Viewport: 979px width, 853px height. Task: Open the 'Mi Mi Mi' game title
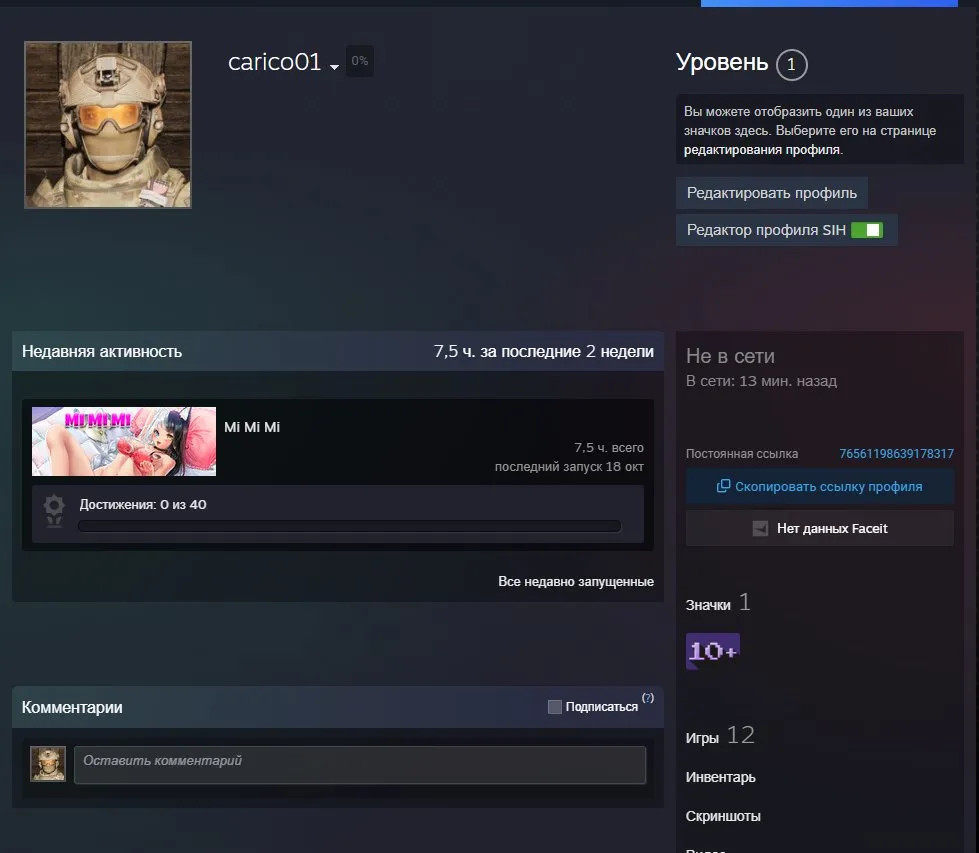point(252,427)
